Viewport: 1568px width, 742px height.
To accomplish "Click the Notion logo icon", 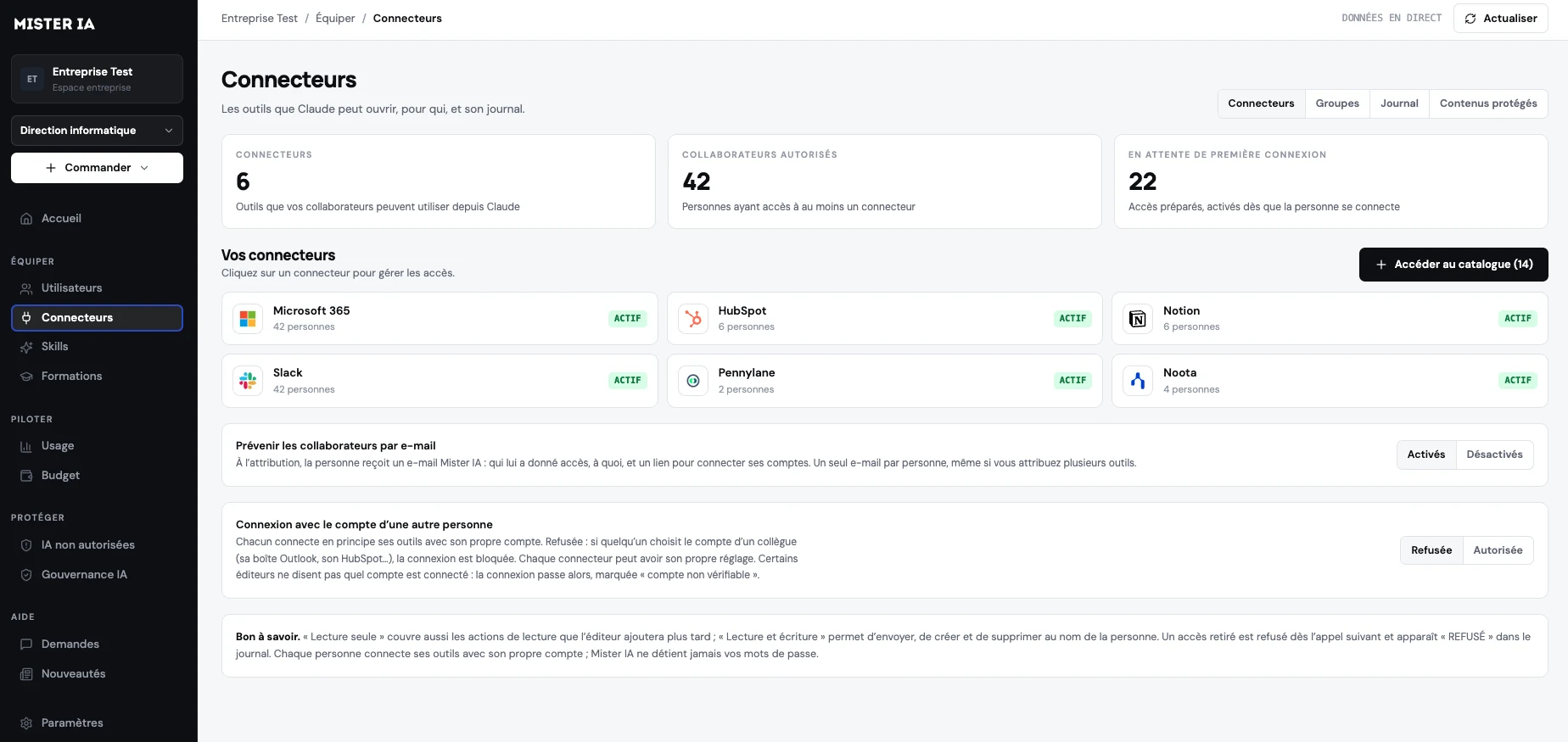I will pos(1138,319).
